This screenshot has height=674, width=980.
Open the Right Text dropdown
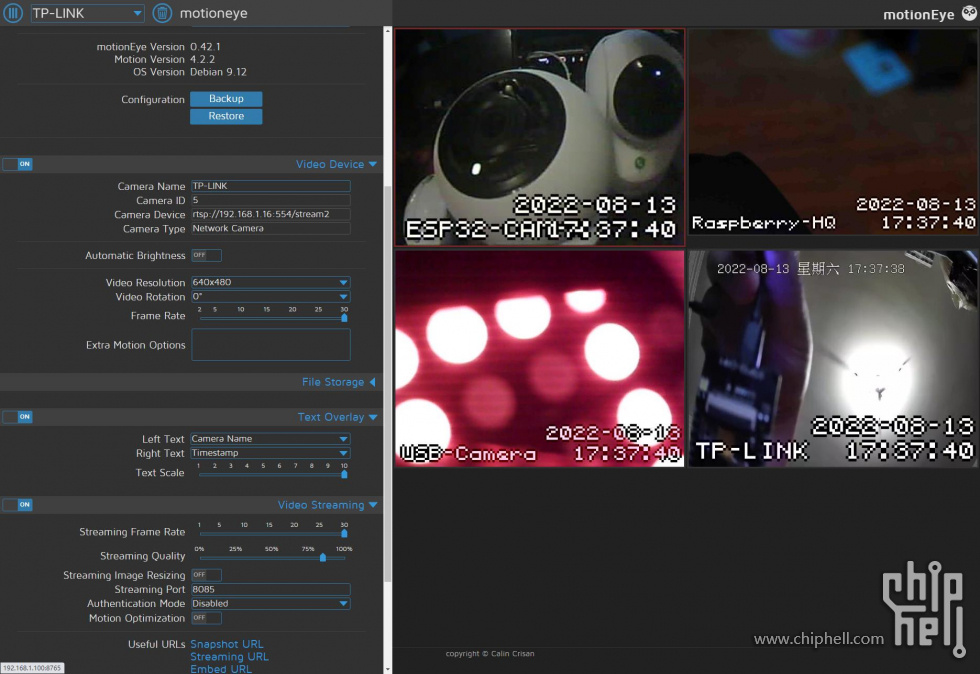point(271,453)
